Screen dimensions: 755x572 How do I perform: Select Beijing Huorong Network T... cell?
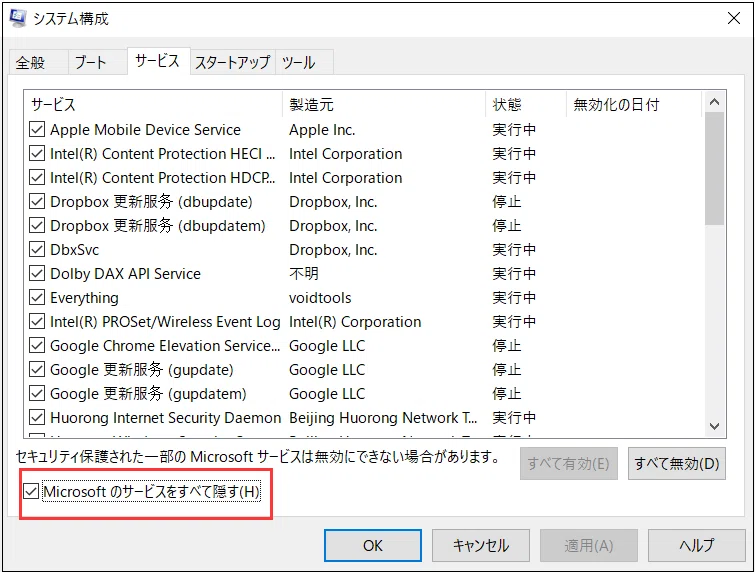383,417
